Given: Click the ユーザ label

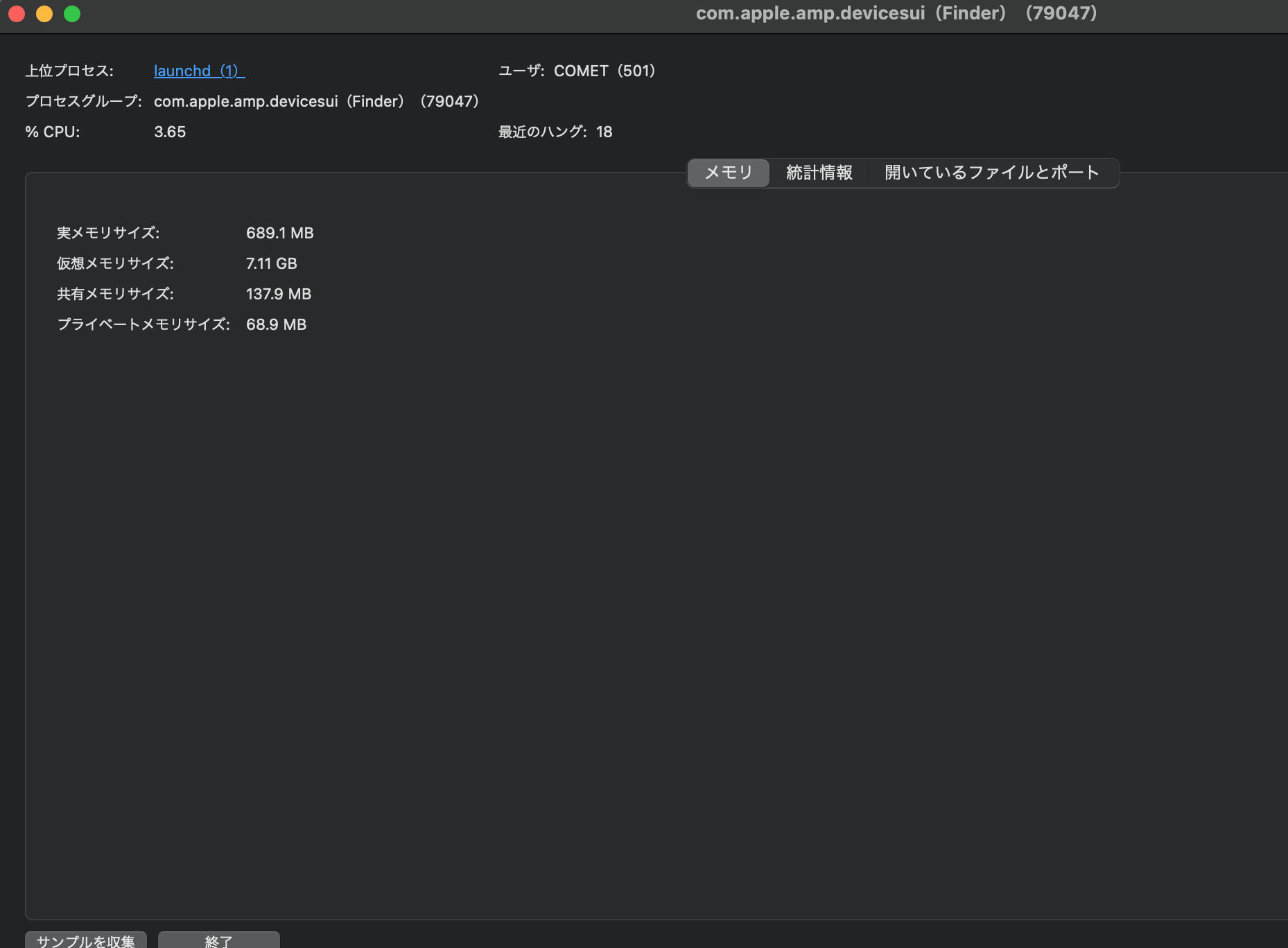Looking at the screenshot, I should 521,71.
